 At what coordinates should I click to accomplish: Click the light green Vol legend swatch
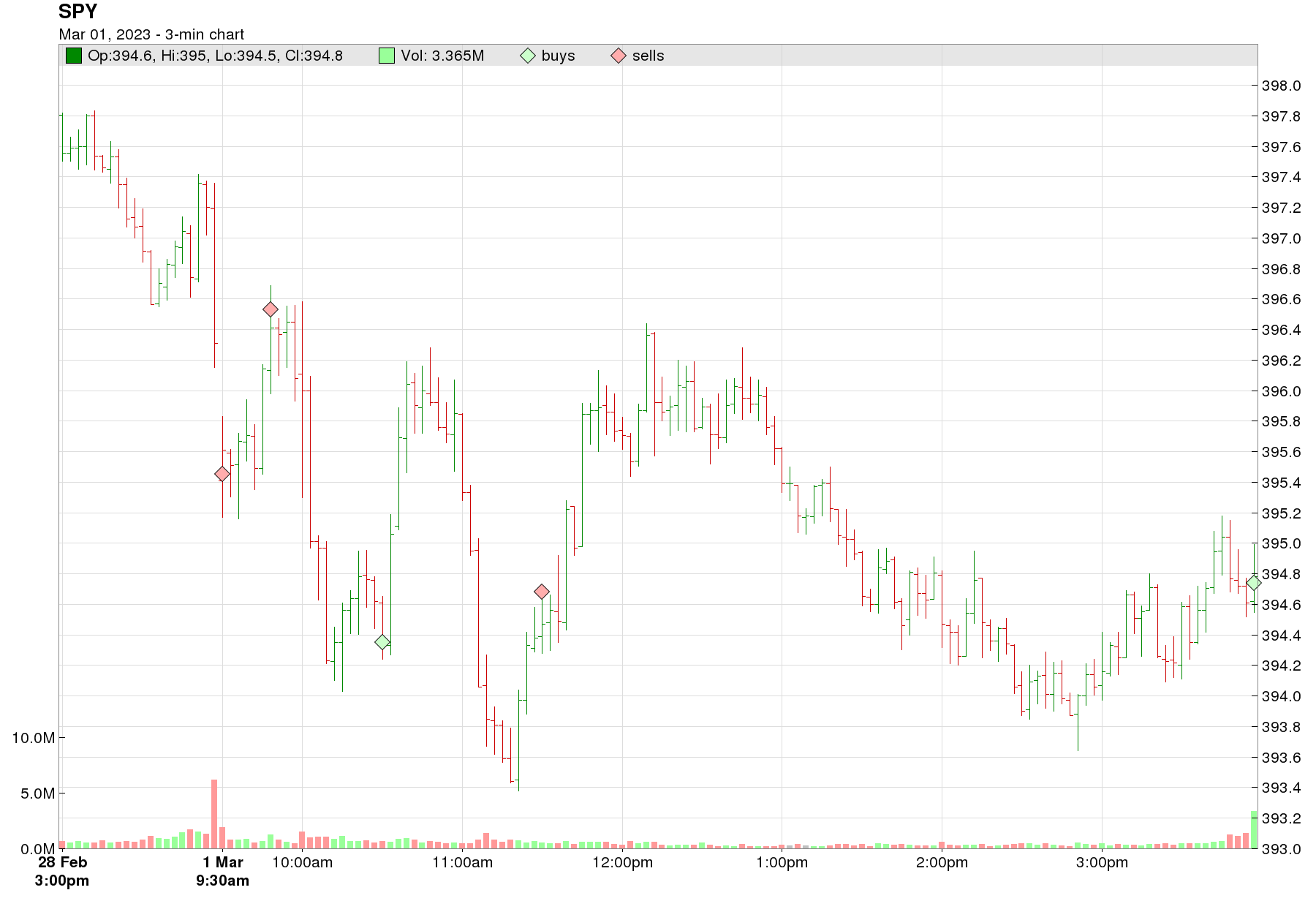[387, 56]
